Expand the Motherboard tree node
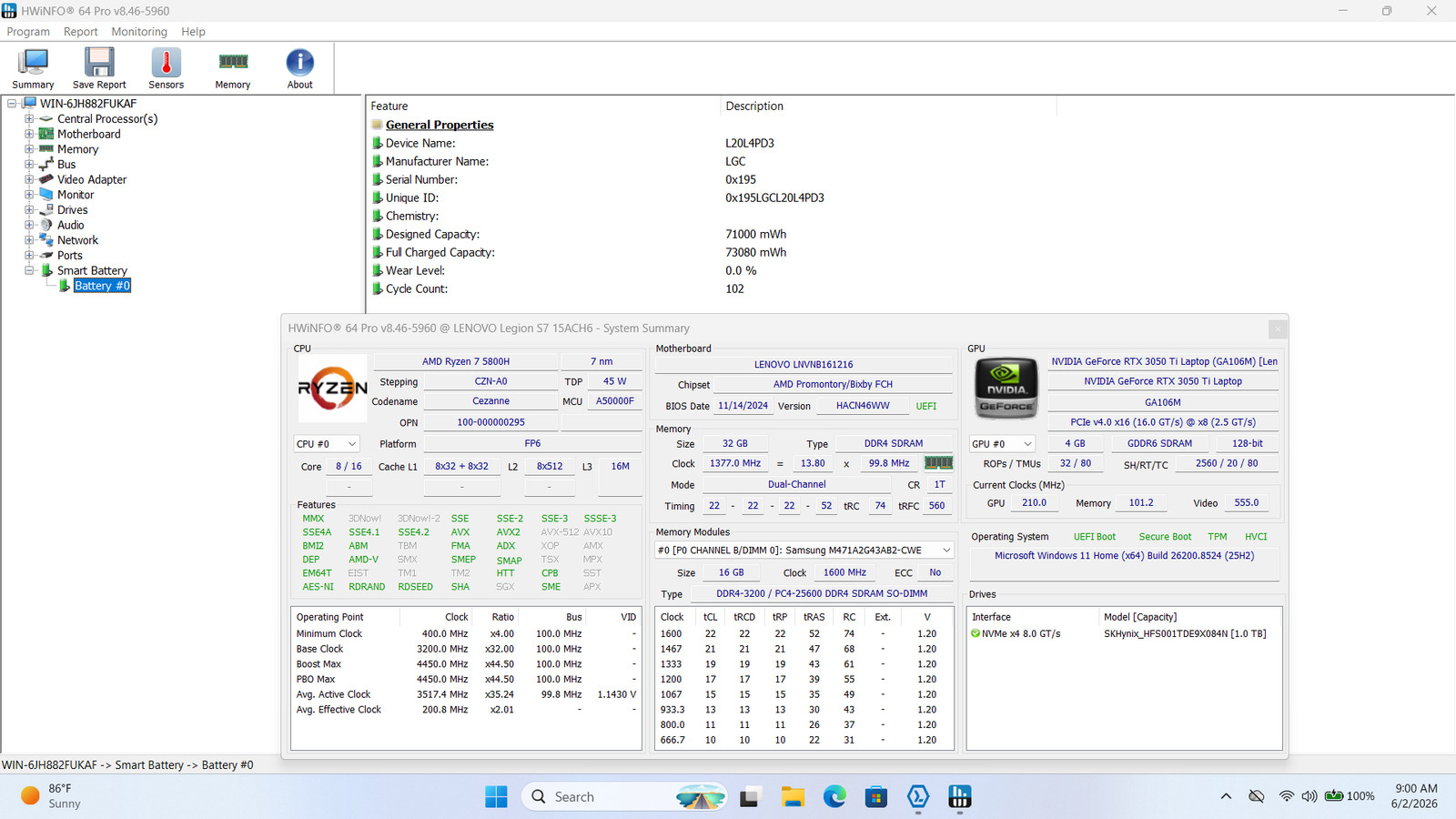 [x=29, y=134]
